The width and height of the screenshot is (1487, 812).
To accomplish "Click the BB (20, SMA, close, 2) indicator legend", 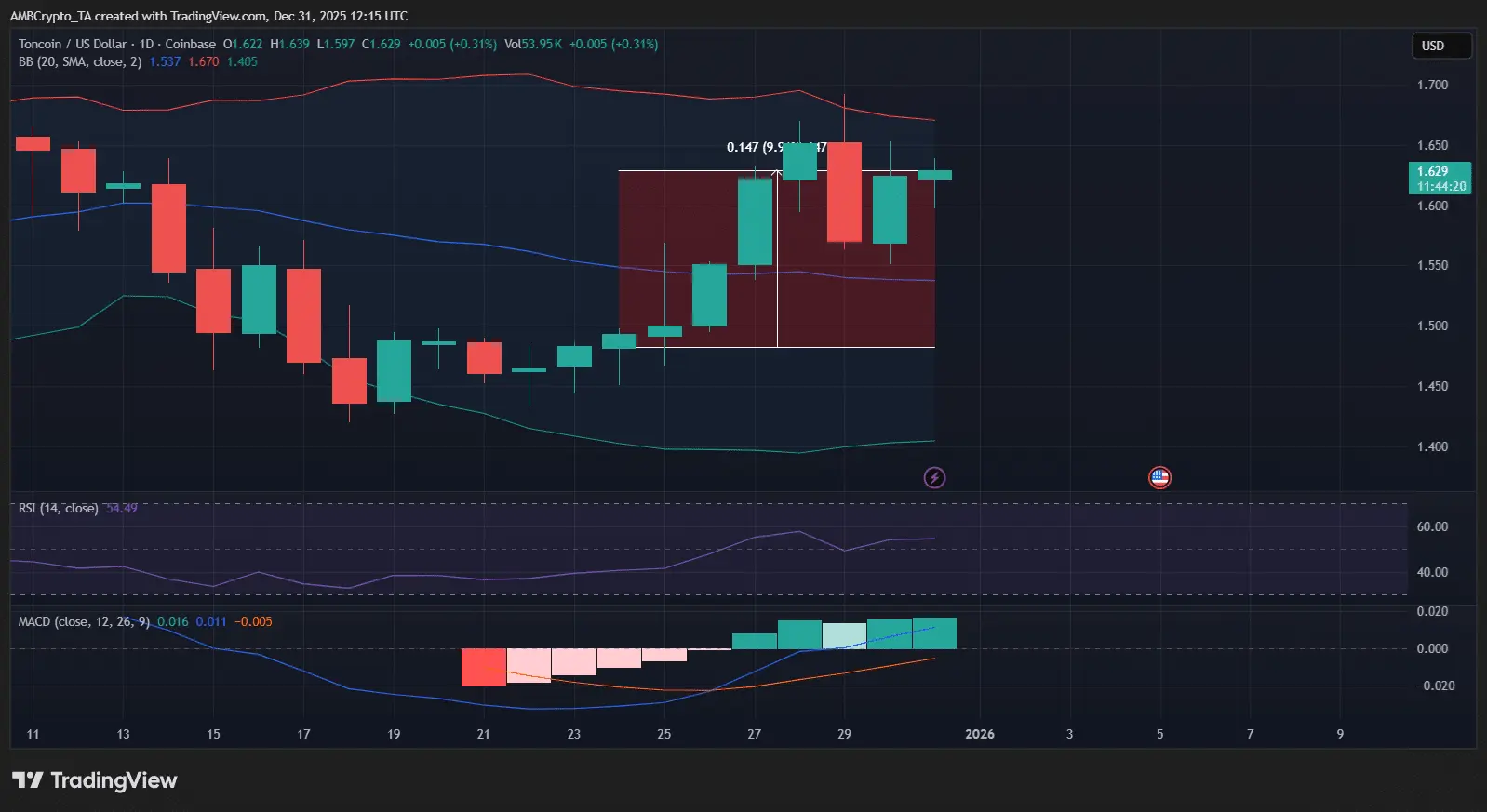I will coord(80,61).
